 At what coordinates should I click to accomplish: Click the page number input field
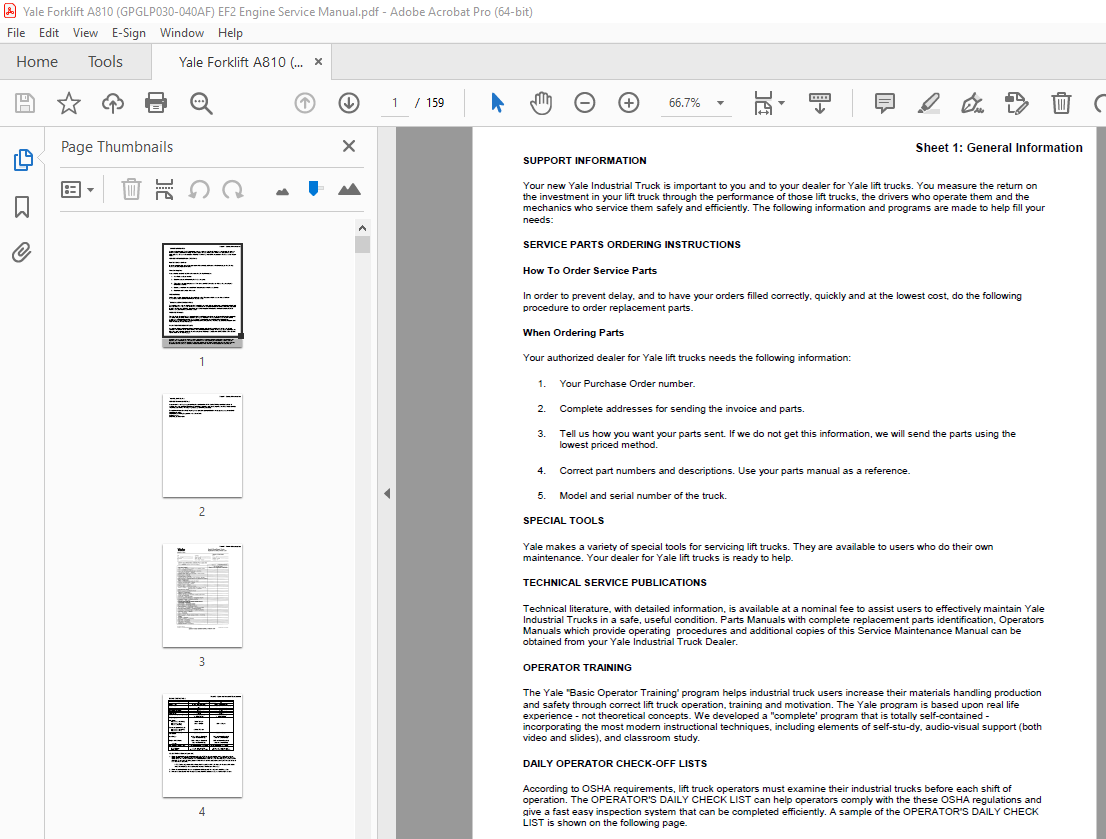click(x=395, y=103)
